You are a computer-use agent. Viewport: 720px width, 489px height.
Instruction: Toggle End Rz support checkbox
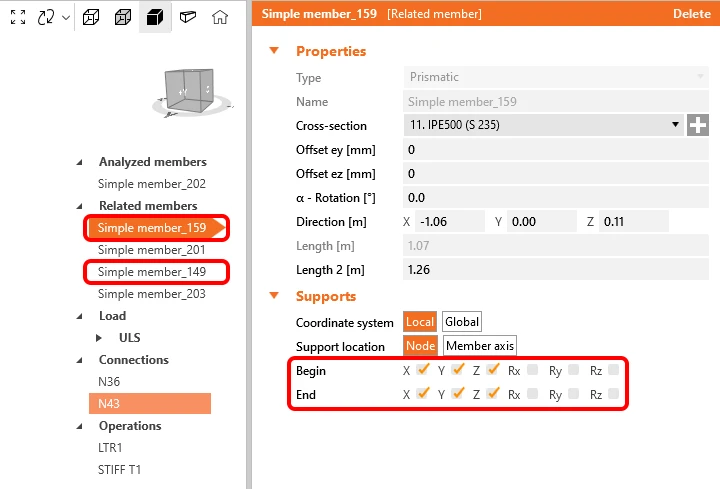[613, 394]
